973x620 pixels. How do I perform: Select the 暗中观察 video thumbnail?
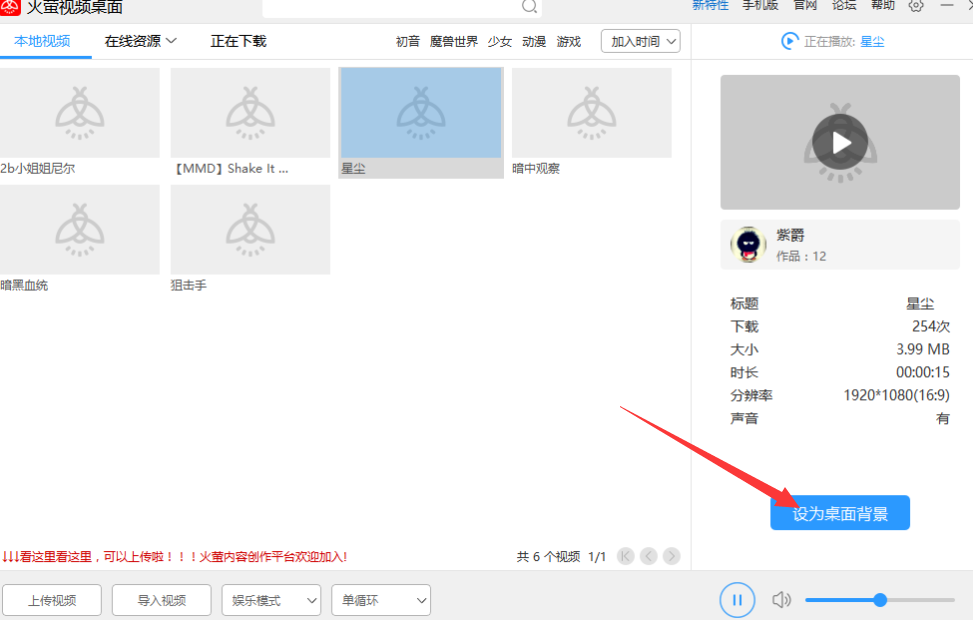(591, 113)
